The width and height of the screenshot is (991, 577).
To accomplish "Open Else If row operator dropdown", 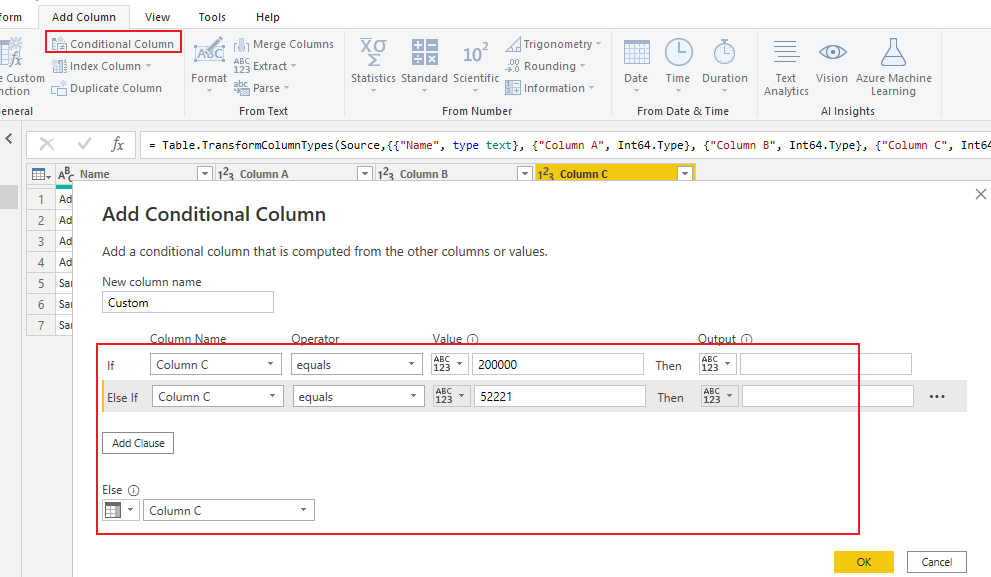I will click(358, 397).
